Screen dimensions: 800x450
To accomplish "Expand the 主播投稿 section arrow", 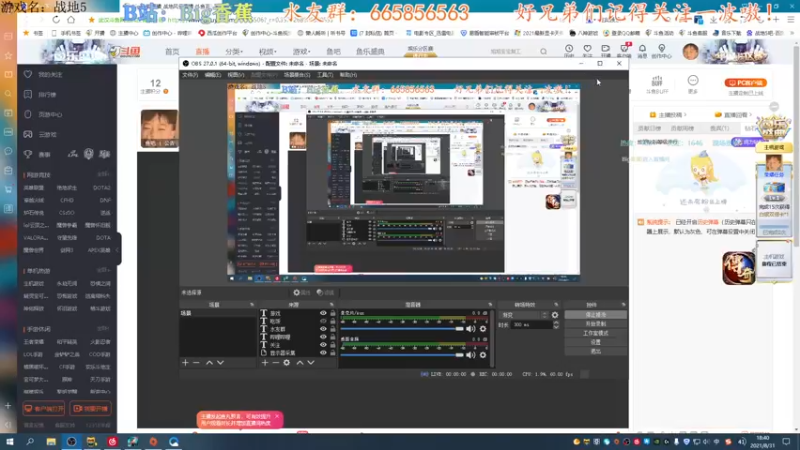I will pos(685,115).
